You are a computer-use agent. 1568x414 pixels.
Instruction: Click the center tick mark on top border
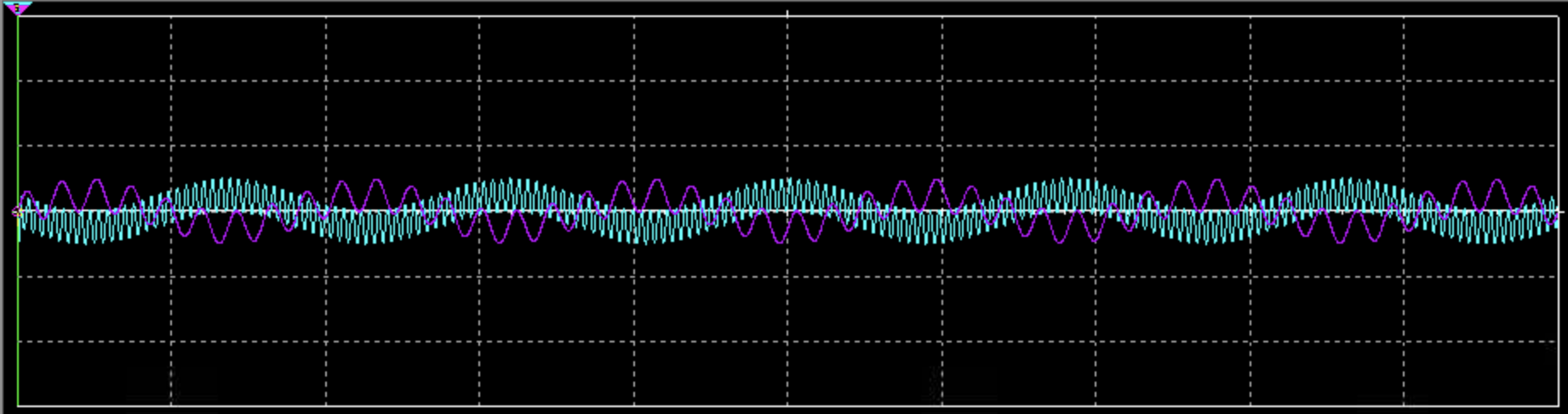(x=787, y=14)
